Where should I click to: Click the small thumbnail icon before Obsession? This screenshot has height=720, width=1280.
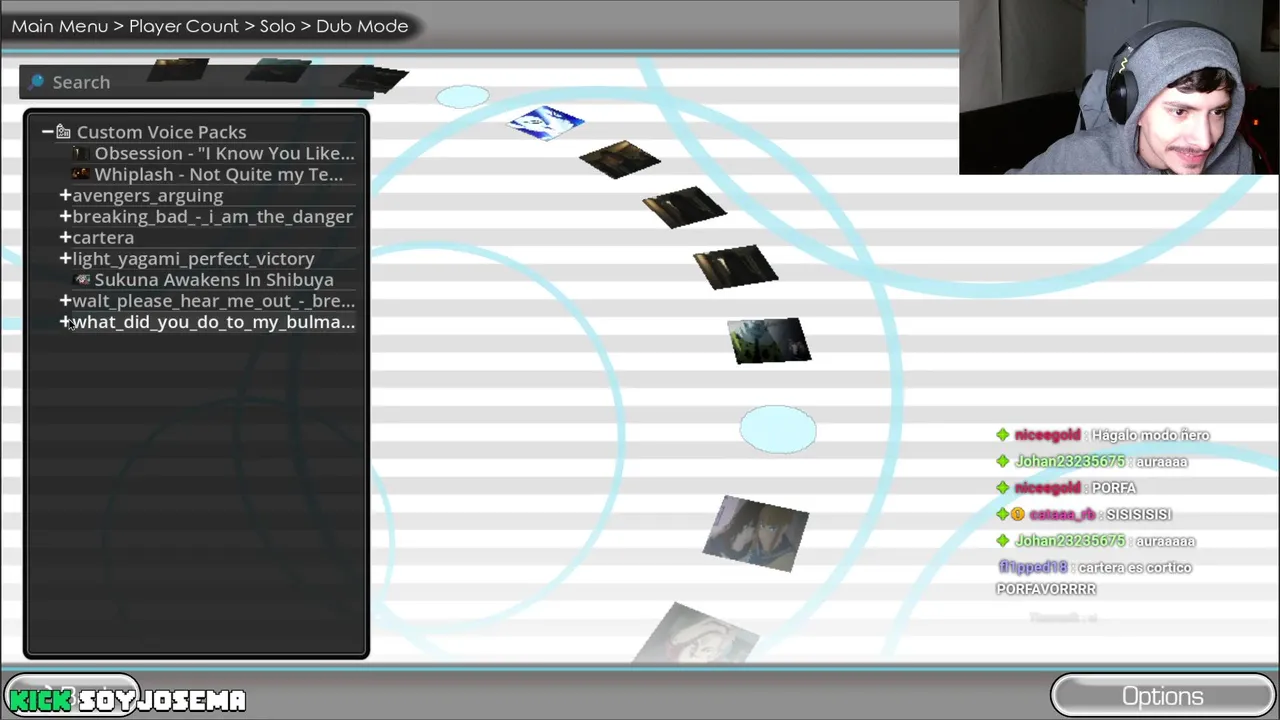82,154
